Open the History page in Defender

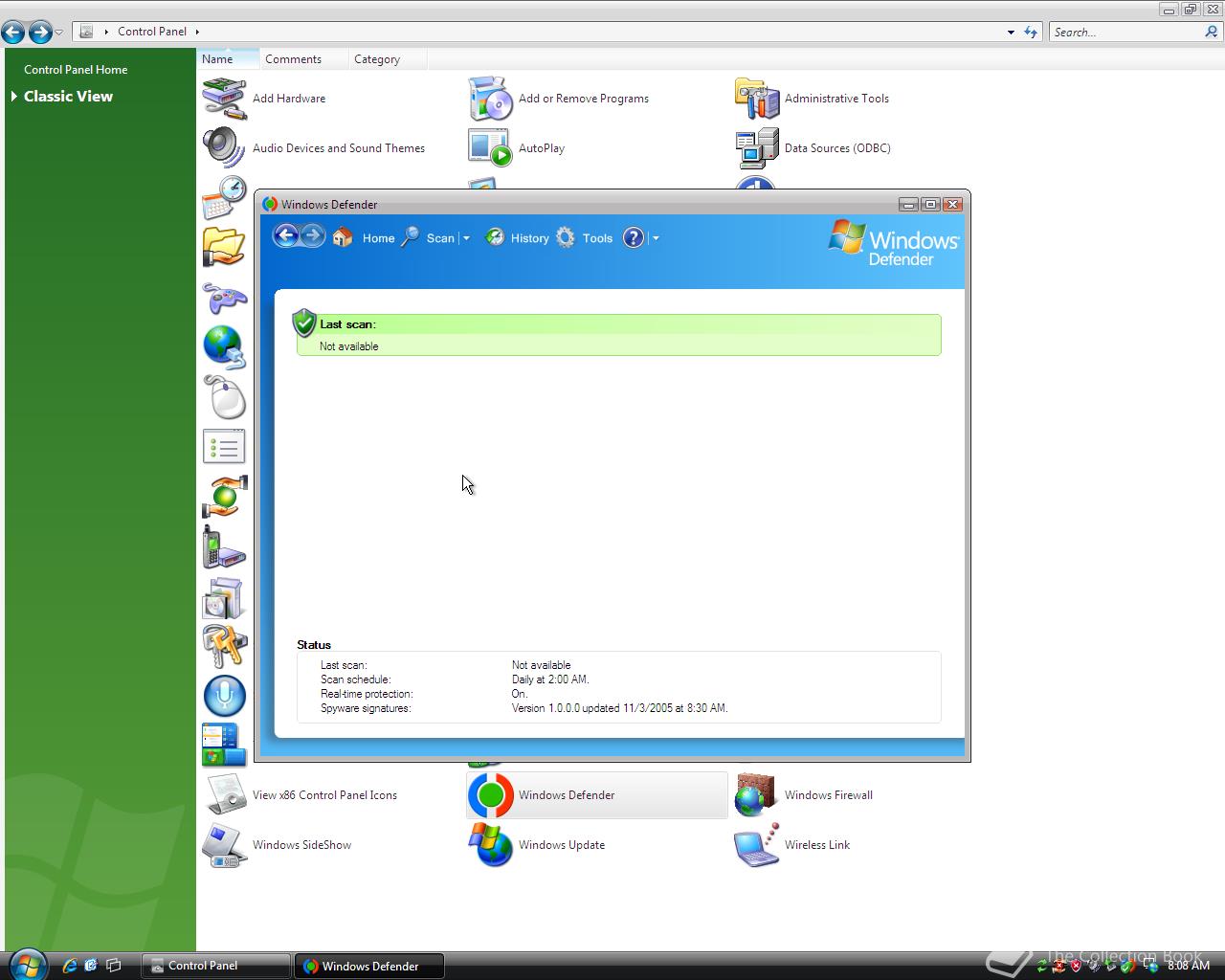pyautogui.click(x=517, y=237)
